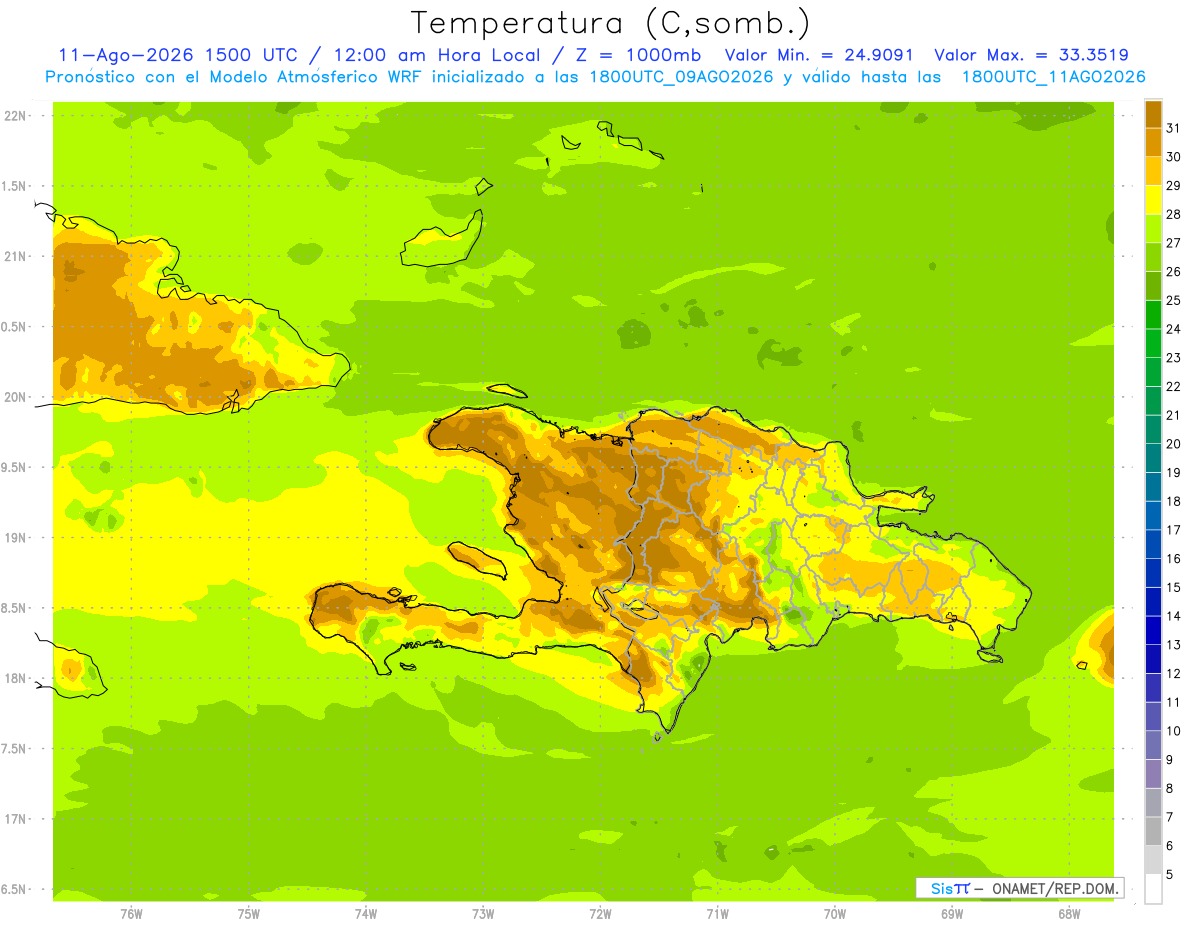
Task: Click the '21N' latitude axis label
Action: tap(15, 256)
